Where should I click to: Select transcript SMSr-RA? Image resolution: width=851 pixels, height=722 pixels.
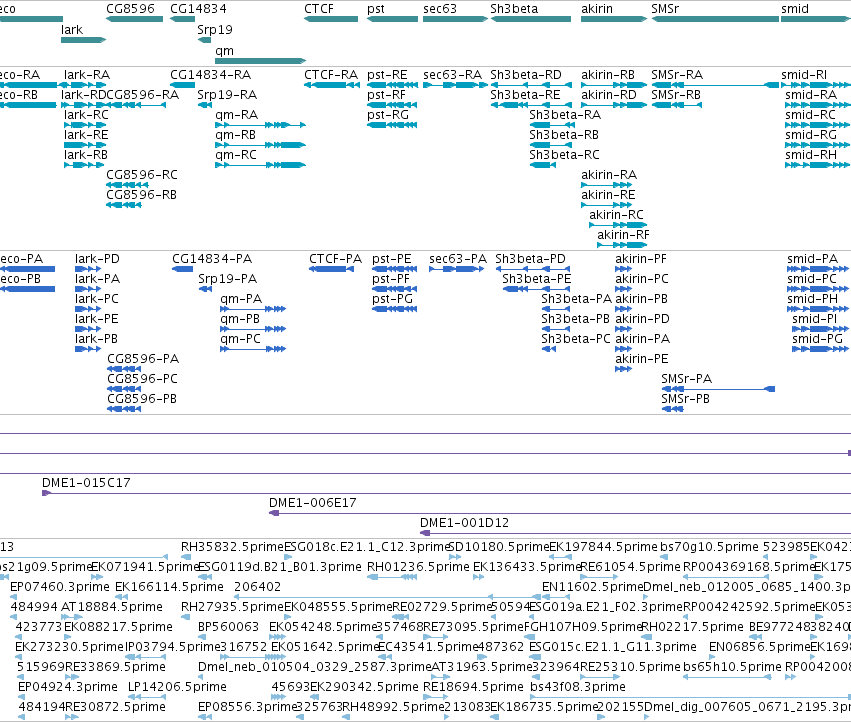(x=677, y=75)
